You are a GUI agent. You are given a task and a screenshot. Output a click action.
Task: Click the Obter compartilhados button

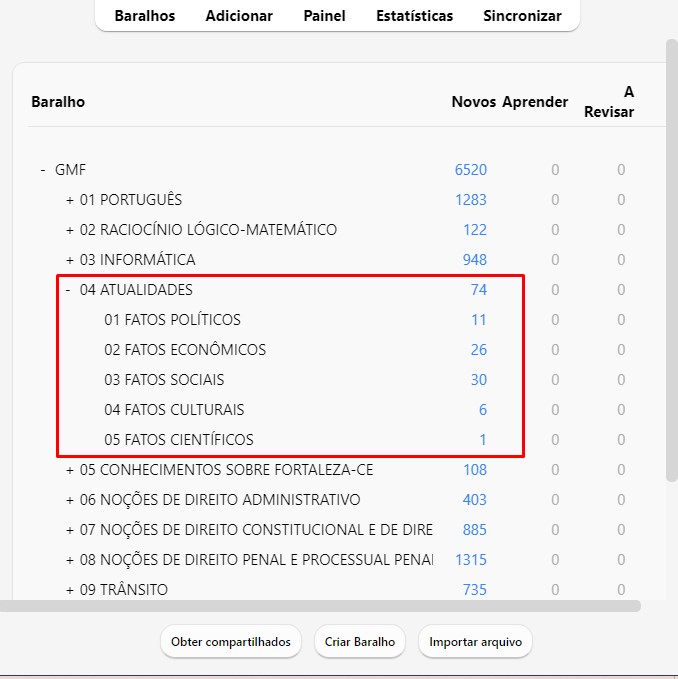point(231,642)
